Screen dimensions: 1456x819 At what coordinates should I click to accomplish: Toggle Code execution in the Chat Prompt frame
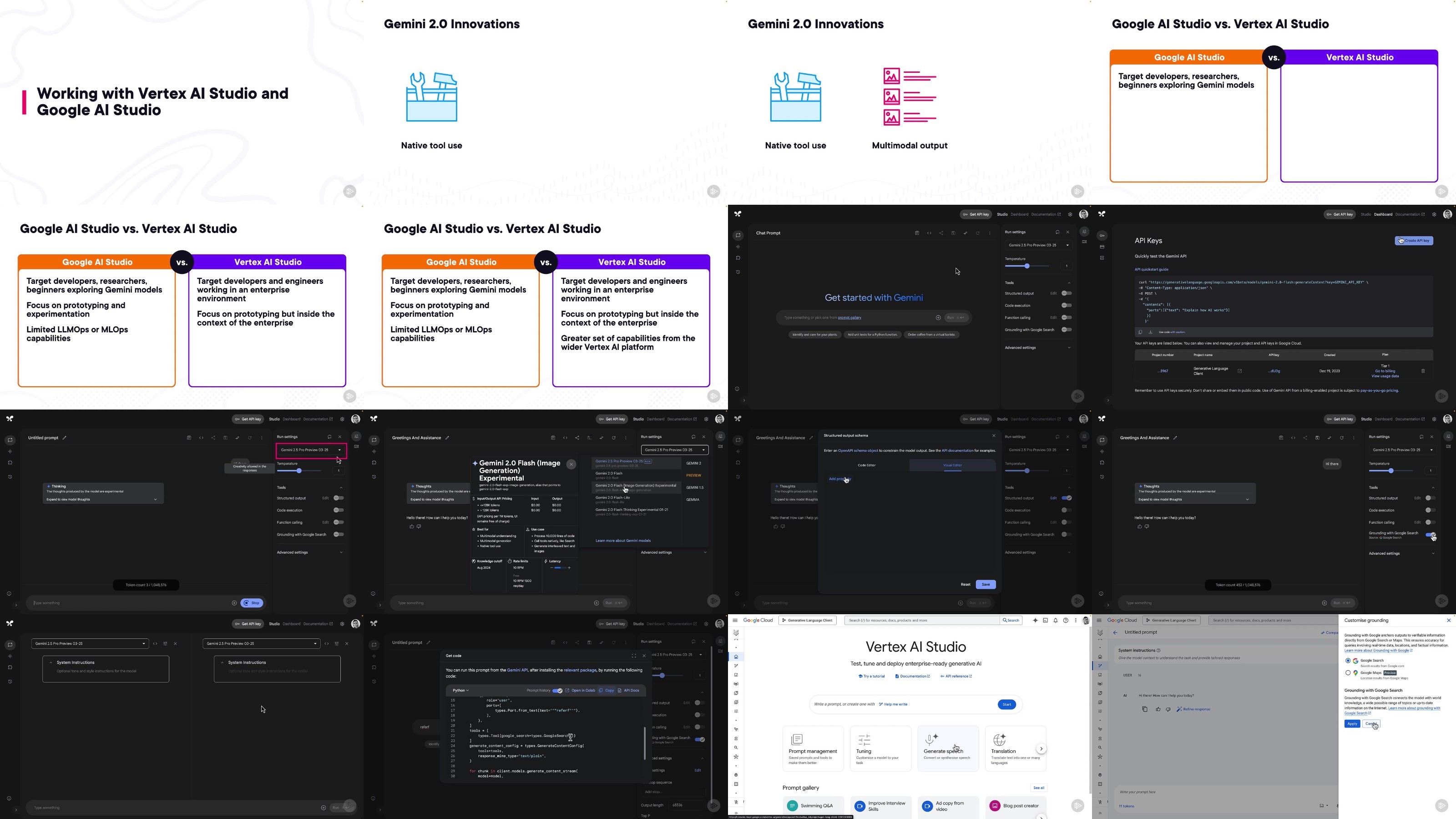pyautogui.click(x=1067, y=305)
